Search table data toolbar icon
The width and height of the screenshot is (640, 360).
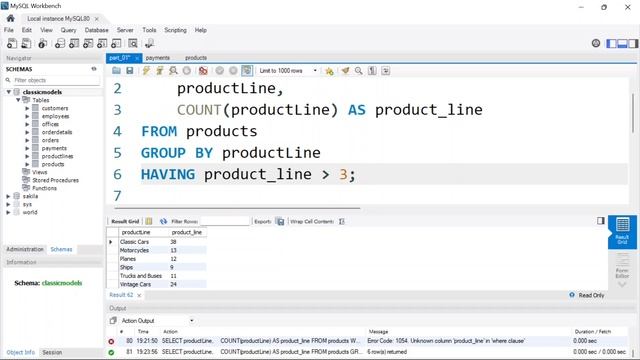click(x=133, y=43)
